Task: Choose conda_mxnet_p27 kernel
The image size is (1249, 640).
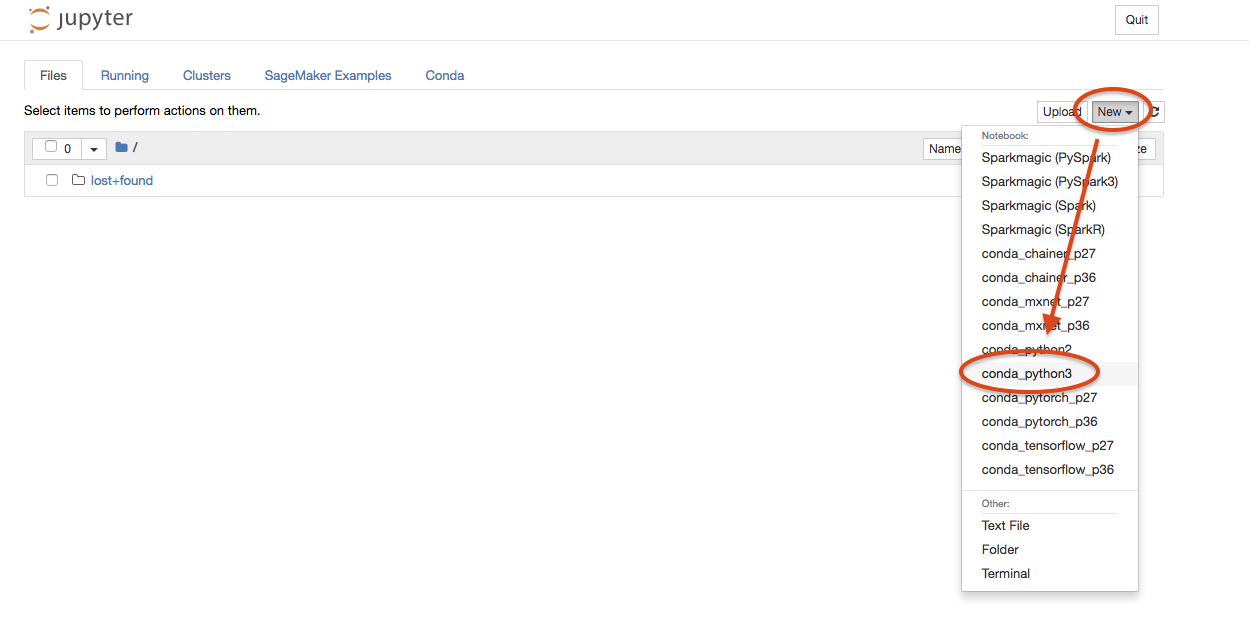Action: (1050, 301)
